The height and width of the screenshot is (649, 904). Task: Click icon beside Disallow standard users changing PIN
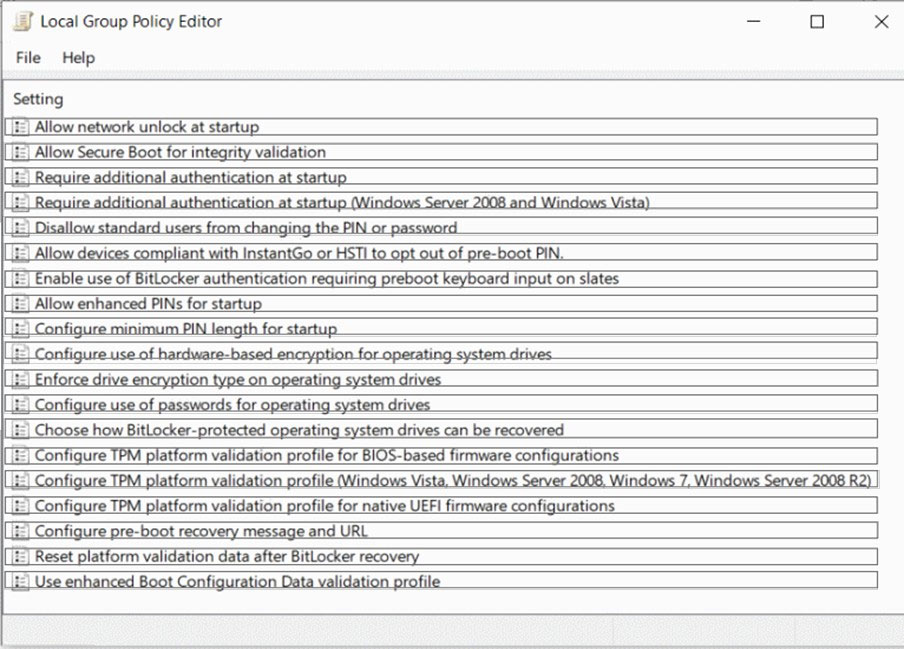coord(21,228)
